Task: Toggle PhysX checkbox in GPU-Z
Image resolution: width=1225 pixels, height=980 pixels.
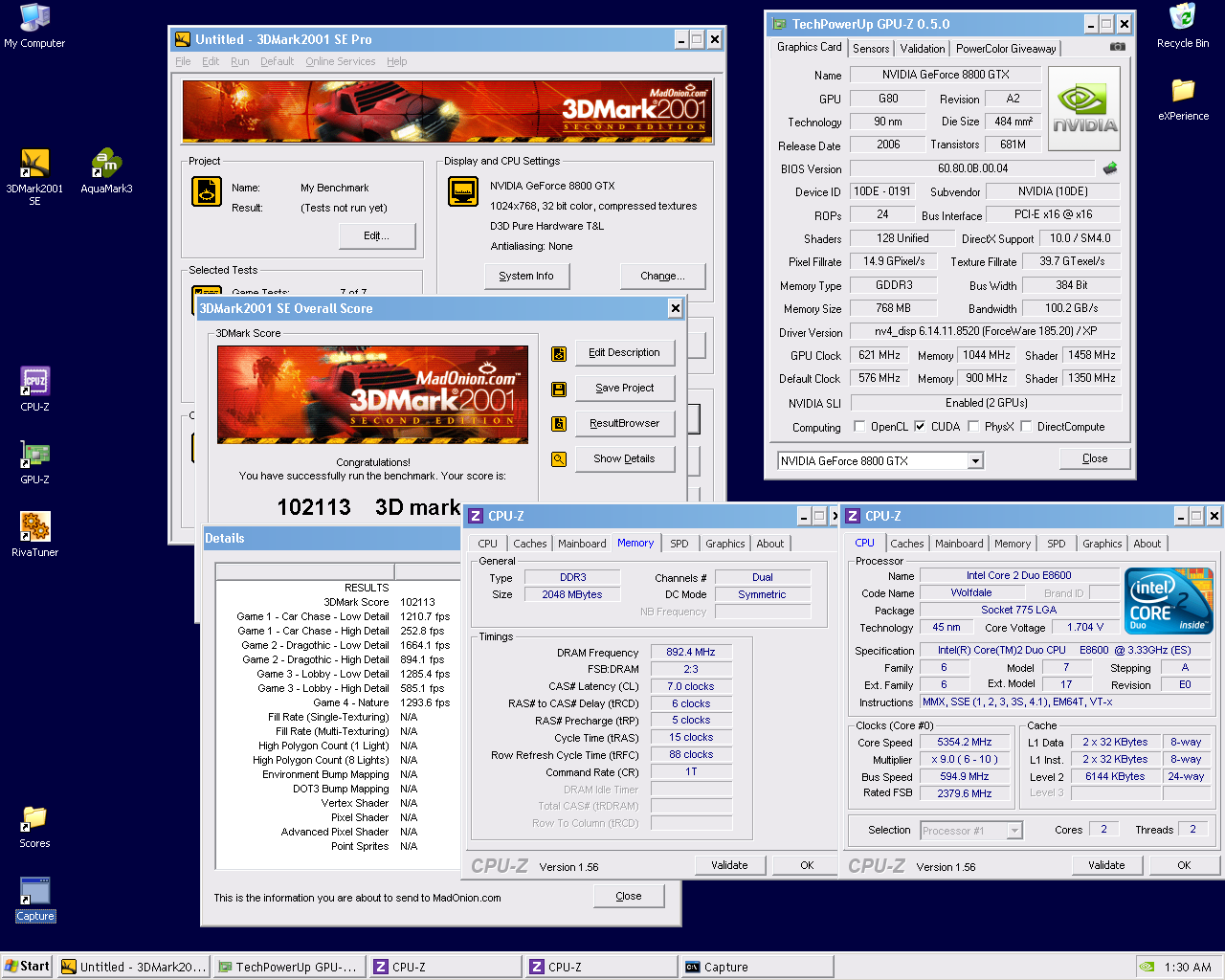Action: point(973,427)
